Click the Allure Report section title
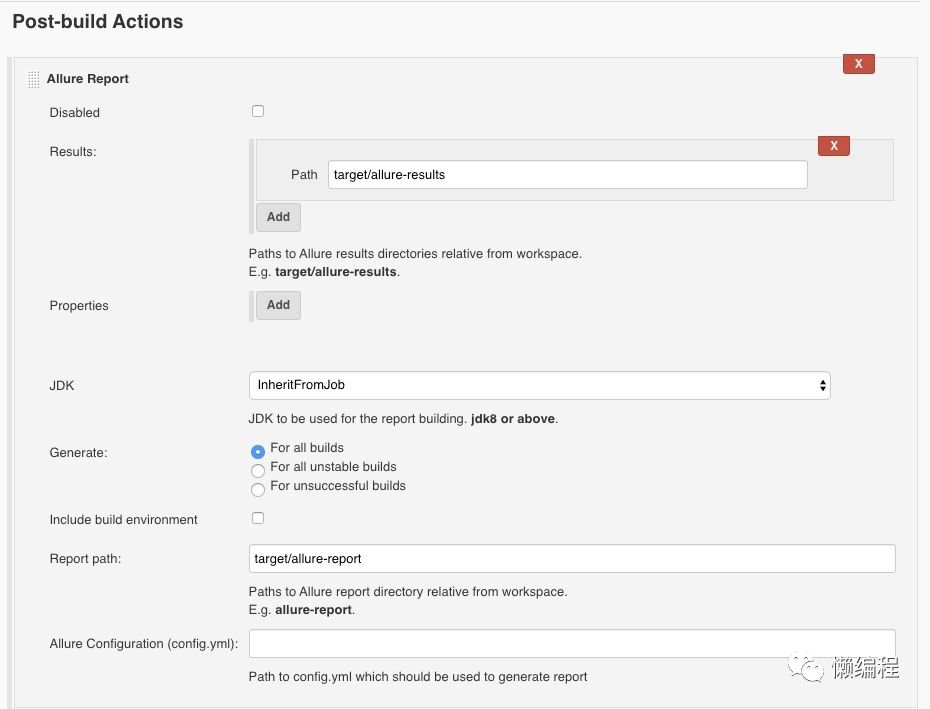 (x=88, y=79)
